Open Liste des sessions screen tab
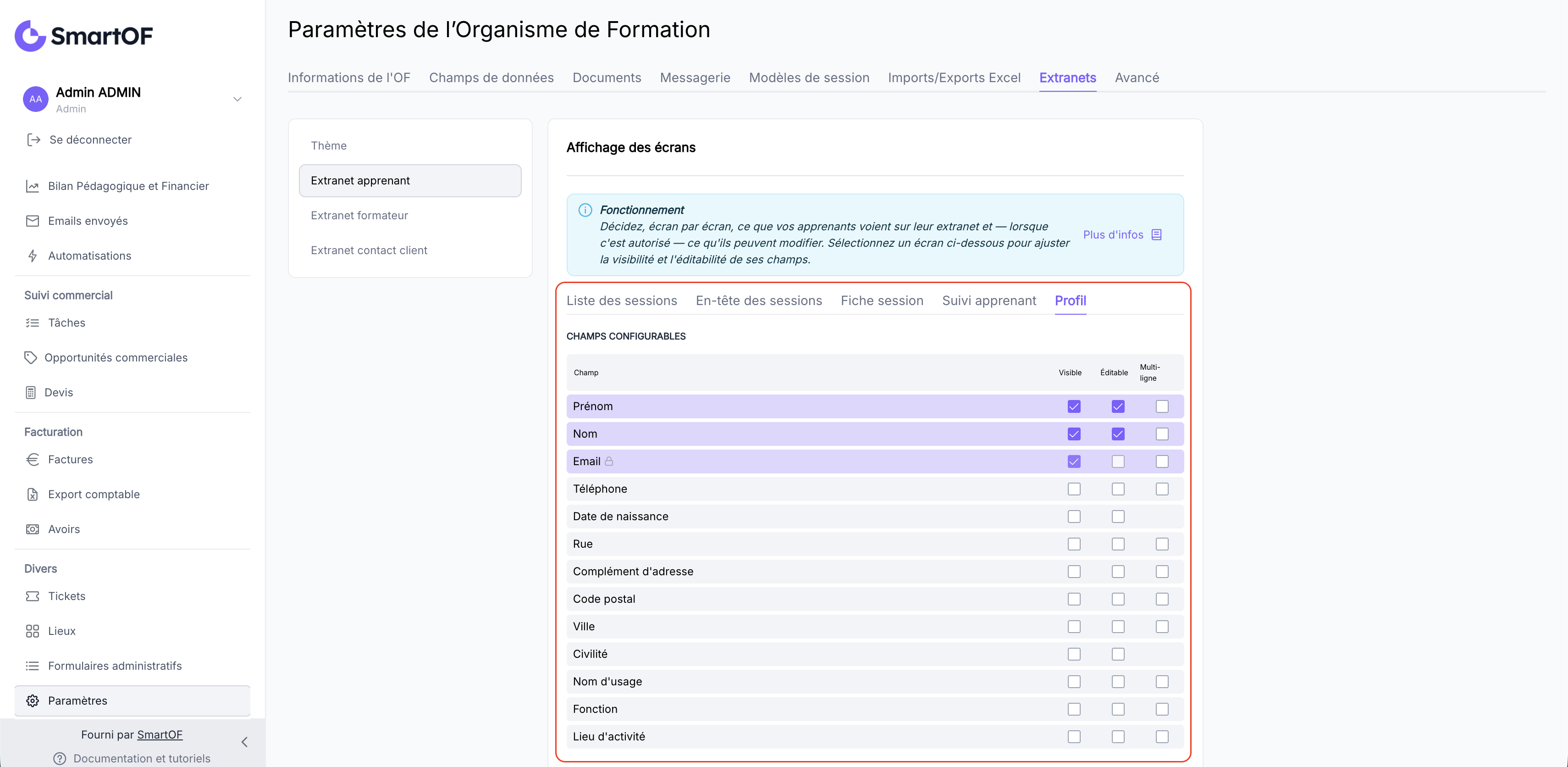 [622, 300]
